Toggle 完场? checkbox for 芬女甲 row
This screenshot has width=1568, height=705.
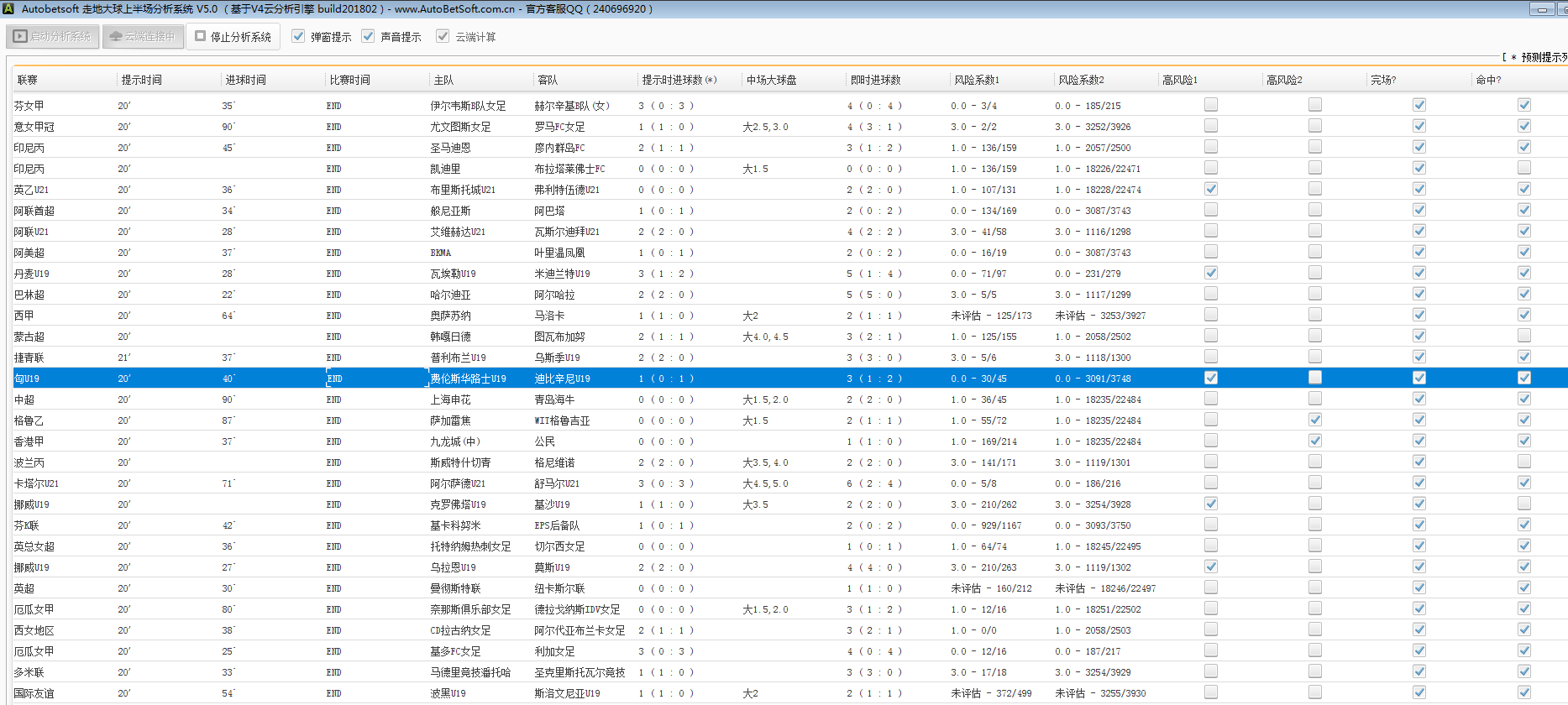point(1419,105)
